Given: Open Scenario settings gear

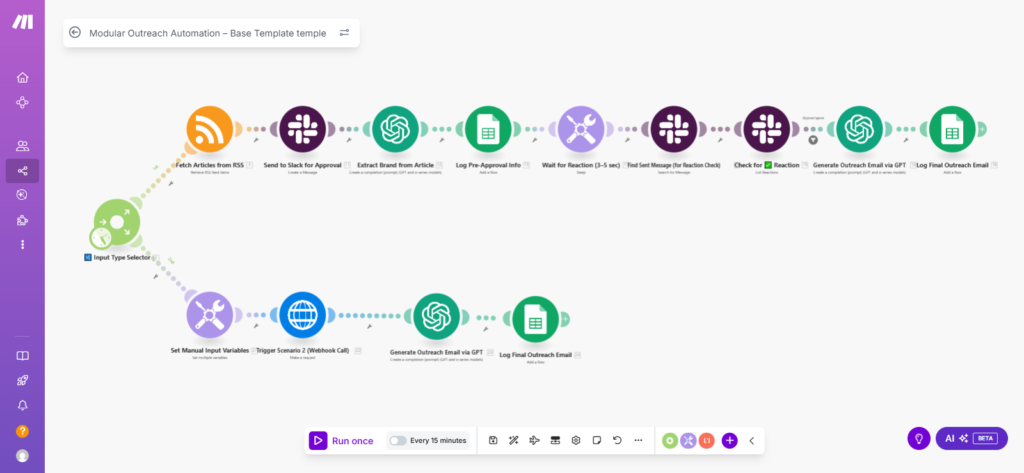Looking at the screenshot, I should [575, 440].
